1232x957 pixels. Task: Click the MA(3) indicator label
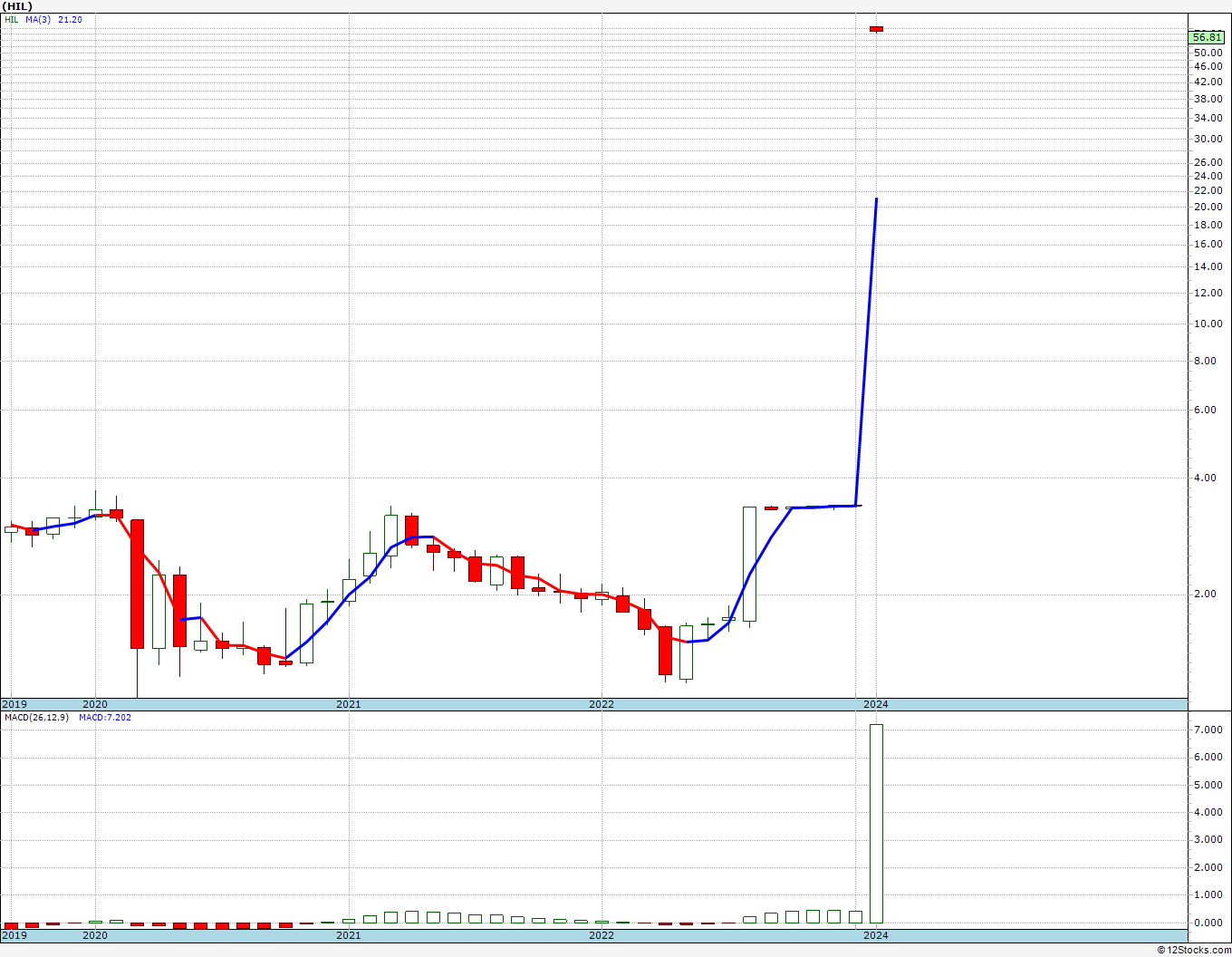[38, 19]
